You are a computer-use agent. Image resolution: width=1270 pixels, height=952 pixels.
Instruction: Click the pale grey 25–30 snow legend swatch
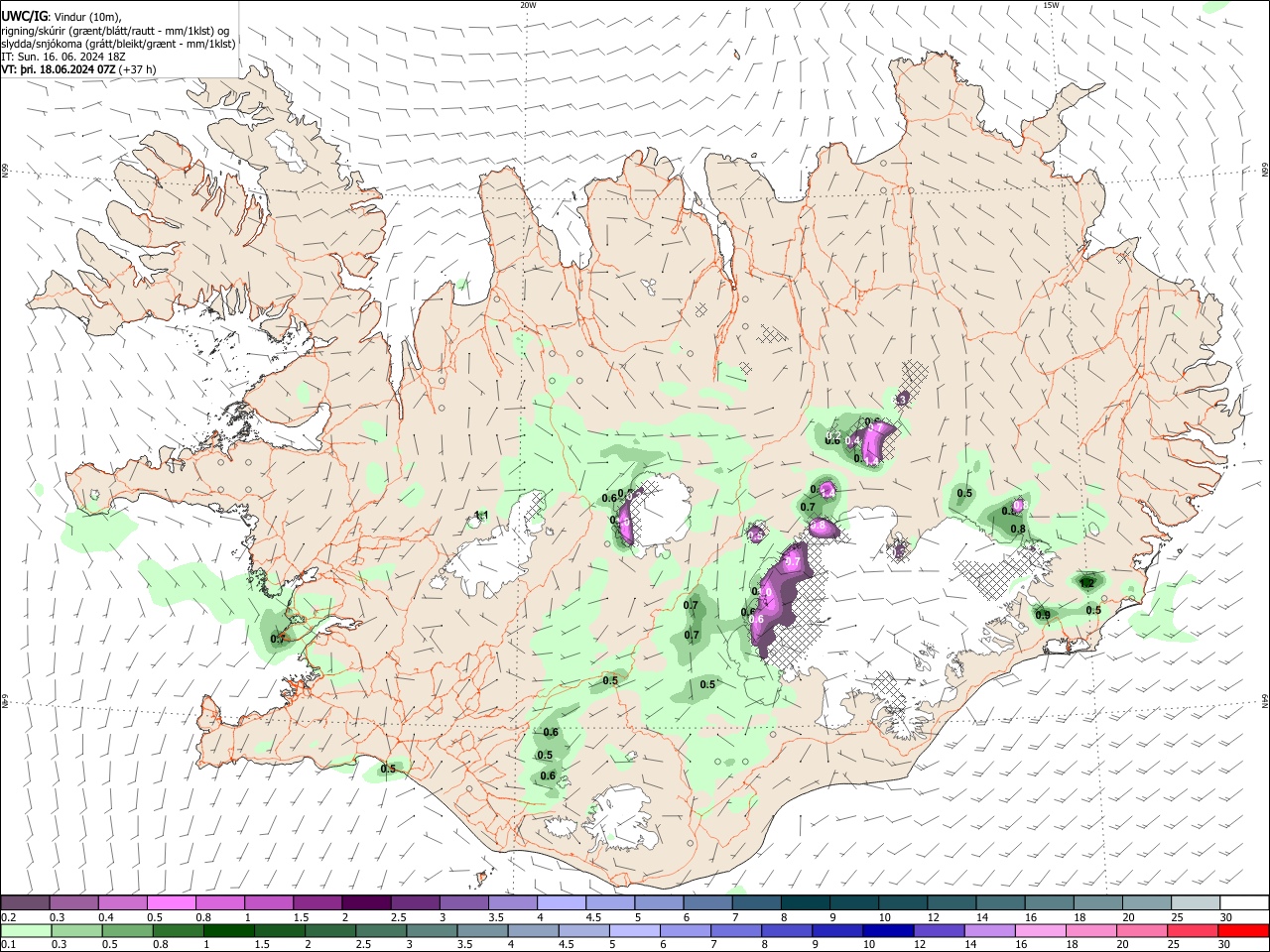[1196, 902]
